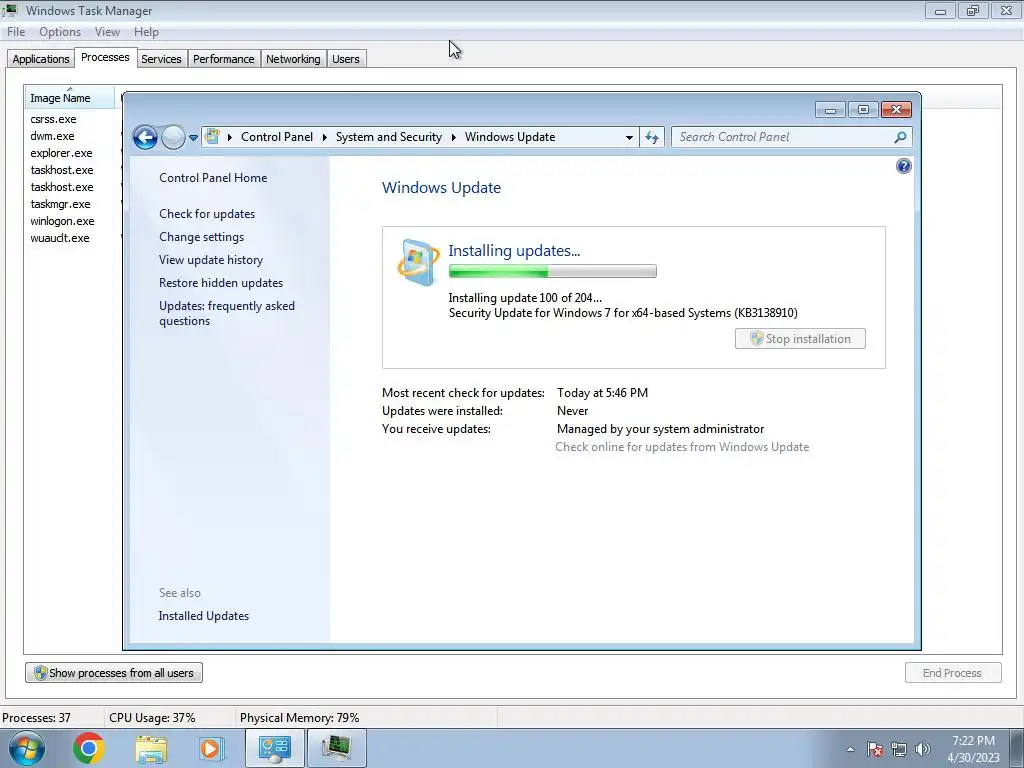Open Windows Explorer folder icon on taskbar
The height and width of the screenshot is (768, 1024).
pos(151,749)
